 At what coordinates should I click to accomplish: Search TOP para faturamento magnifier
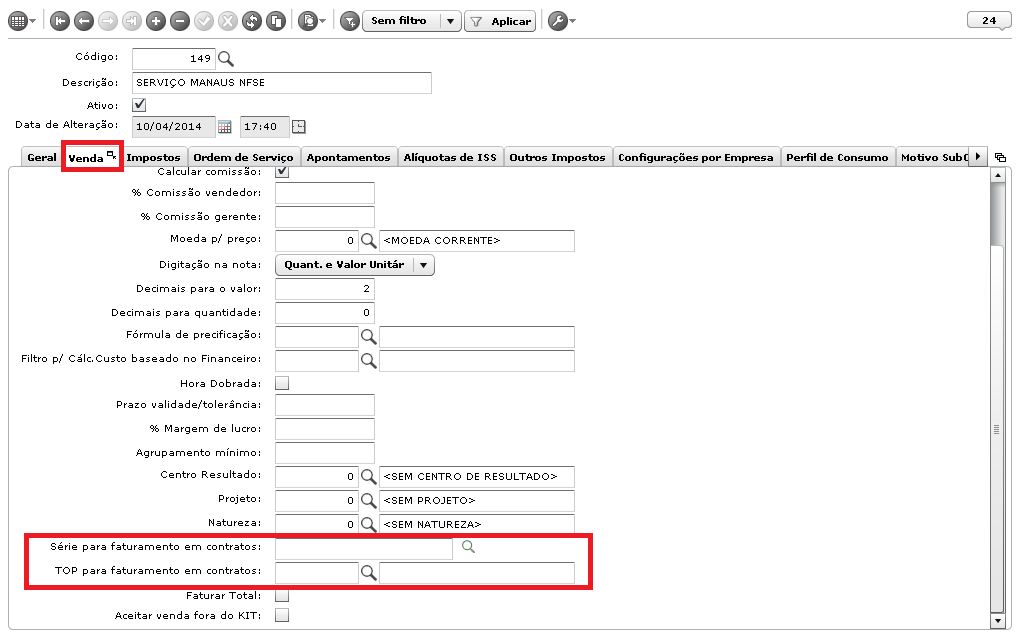pos(369,573)
